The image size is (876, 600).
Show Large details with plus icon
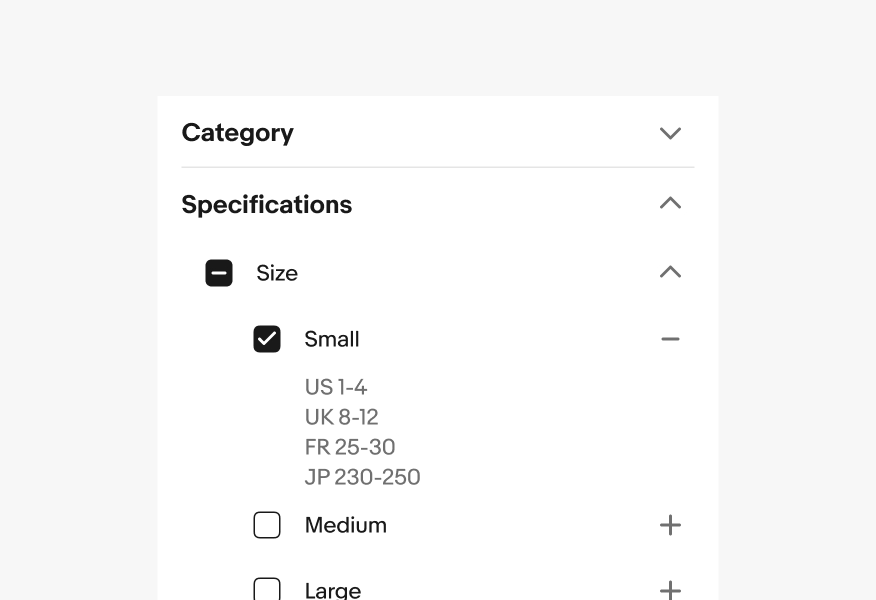click(x=670, y=590)
